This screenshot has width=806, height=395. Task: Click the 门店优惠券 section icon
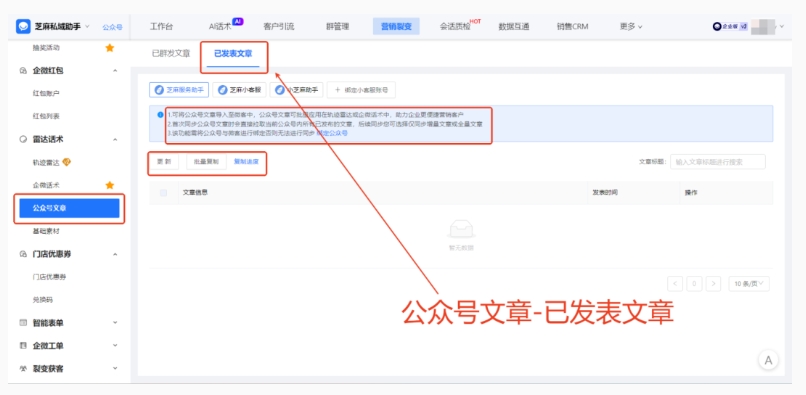coord(23,254)
